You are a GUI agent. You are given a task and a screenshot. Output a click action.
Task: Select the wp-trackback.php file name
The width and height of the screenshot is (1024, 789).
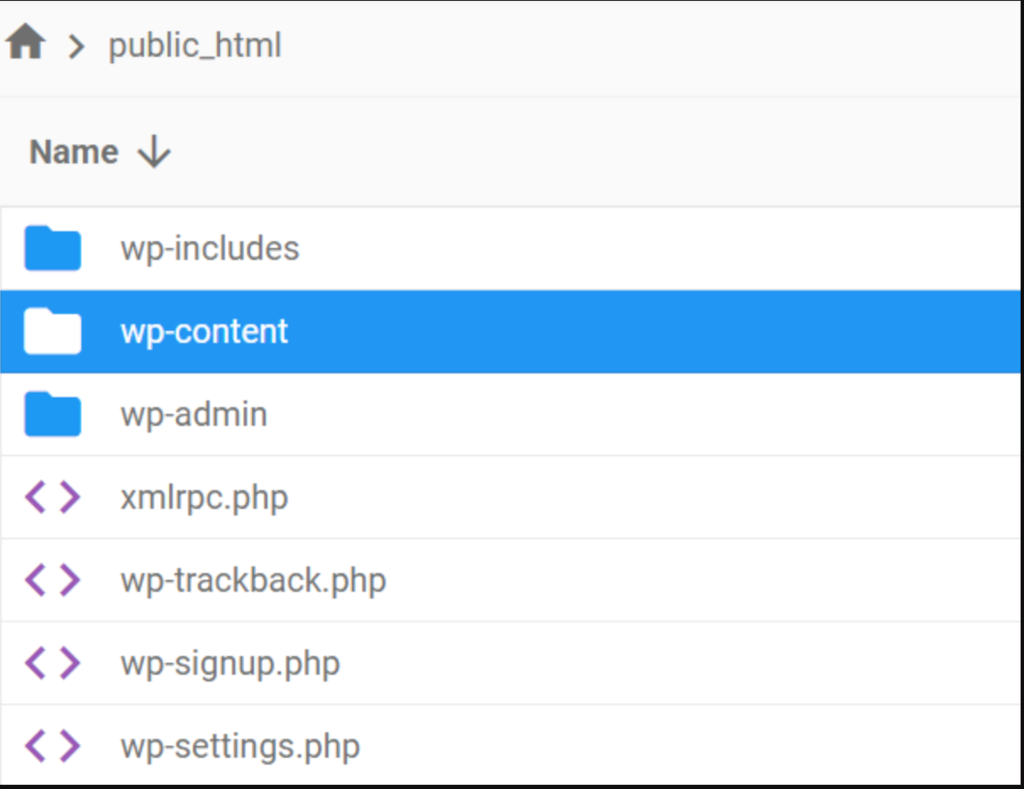253,580
